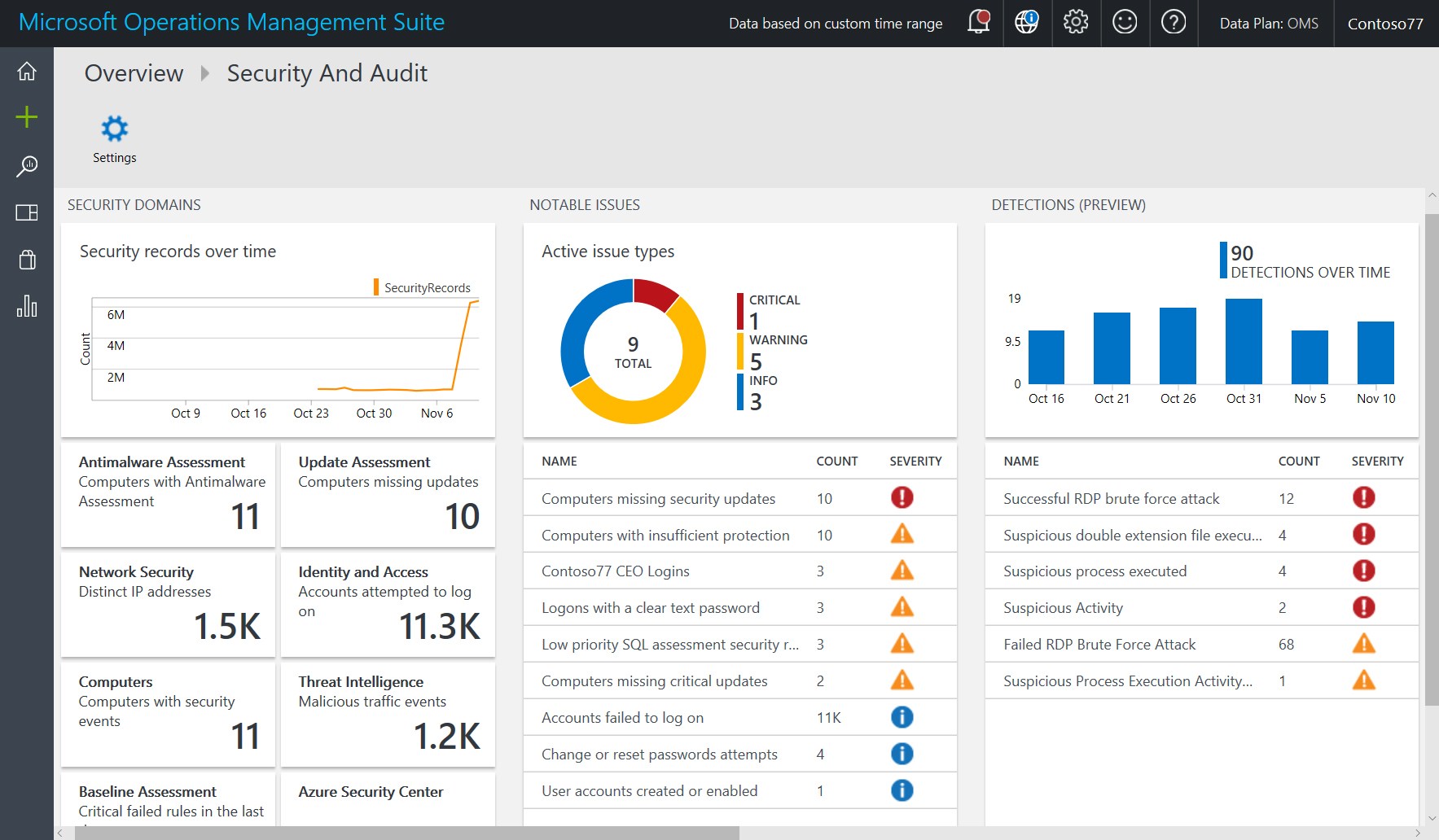This screenshot has width=1439, height=840.
Task: Open the Home icon in the sidebar
Action: (x=27, y=72)
